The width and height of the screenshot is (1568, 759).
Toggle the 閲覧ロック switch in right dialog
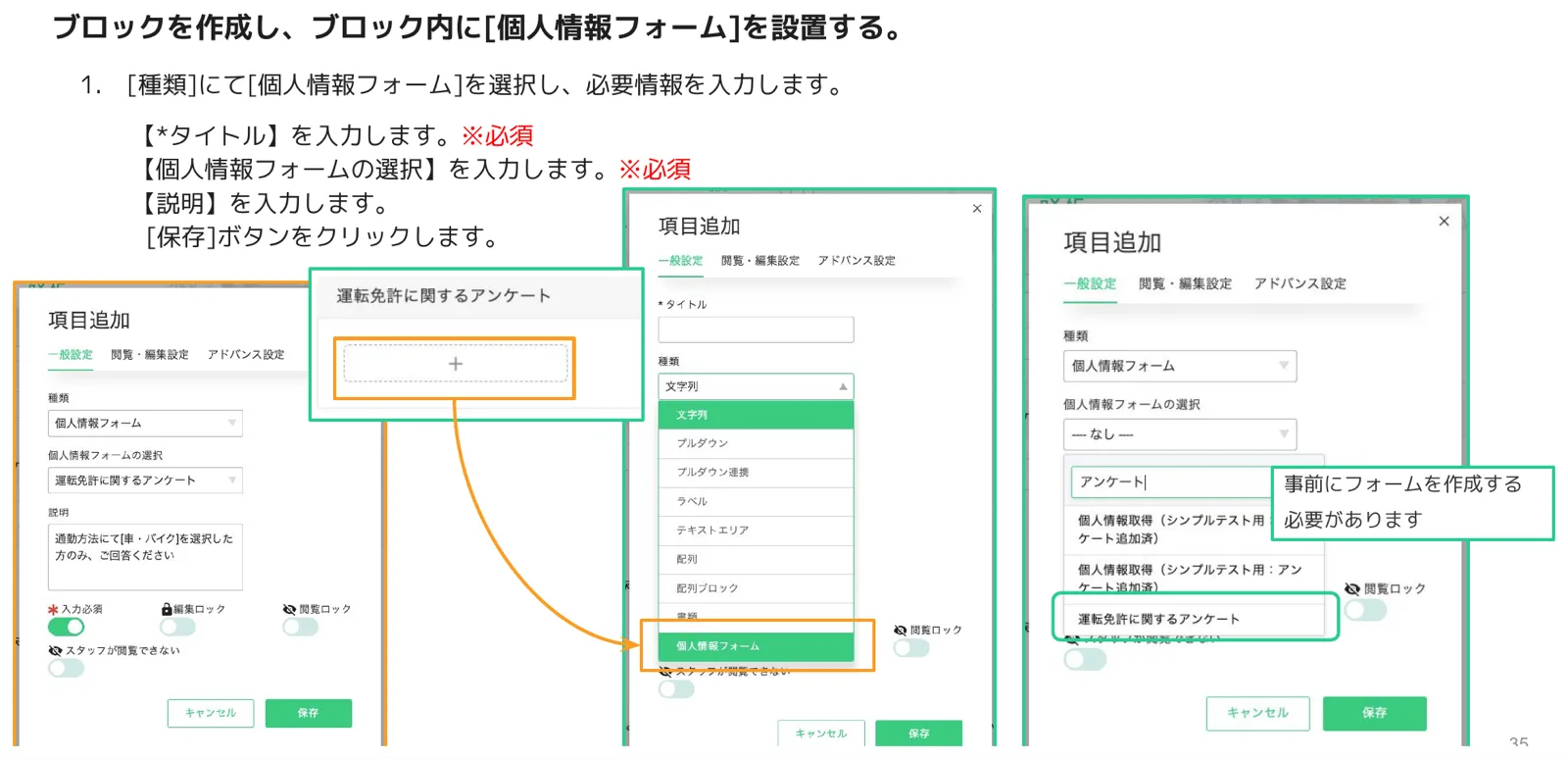1365,610
